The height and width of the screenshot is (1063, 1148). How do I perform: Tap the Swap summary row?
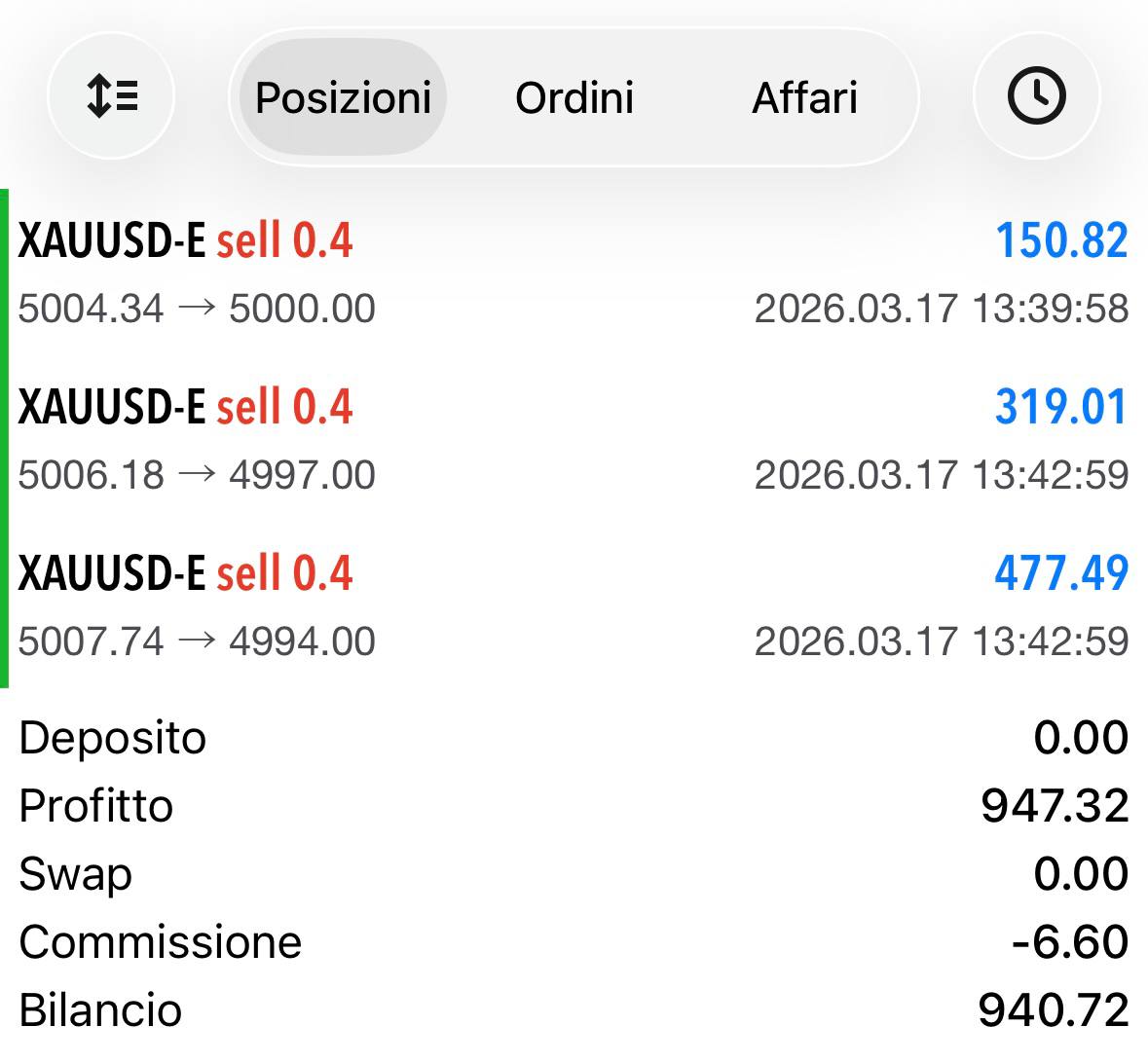[574, 874]
